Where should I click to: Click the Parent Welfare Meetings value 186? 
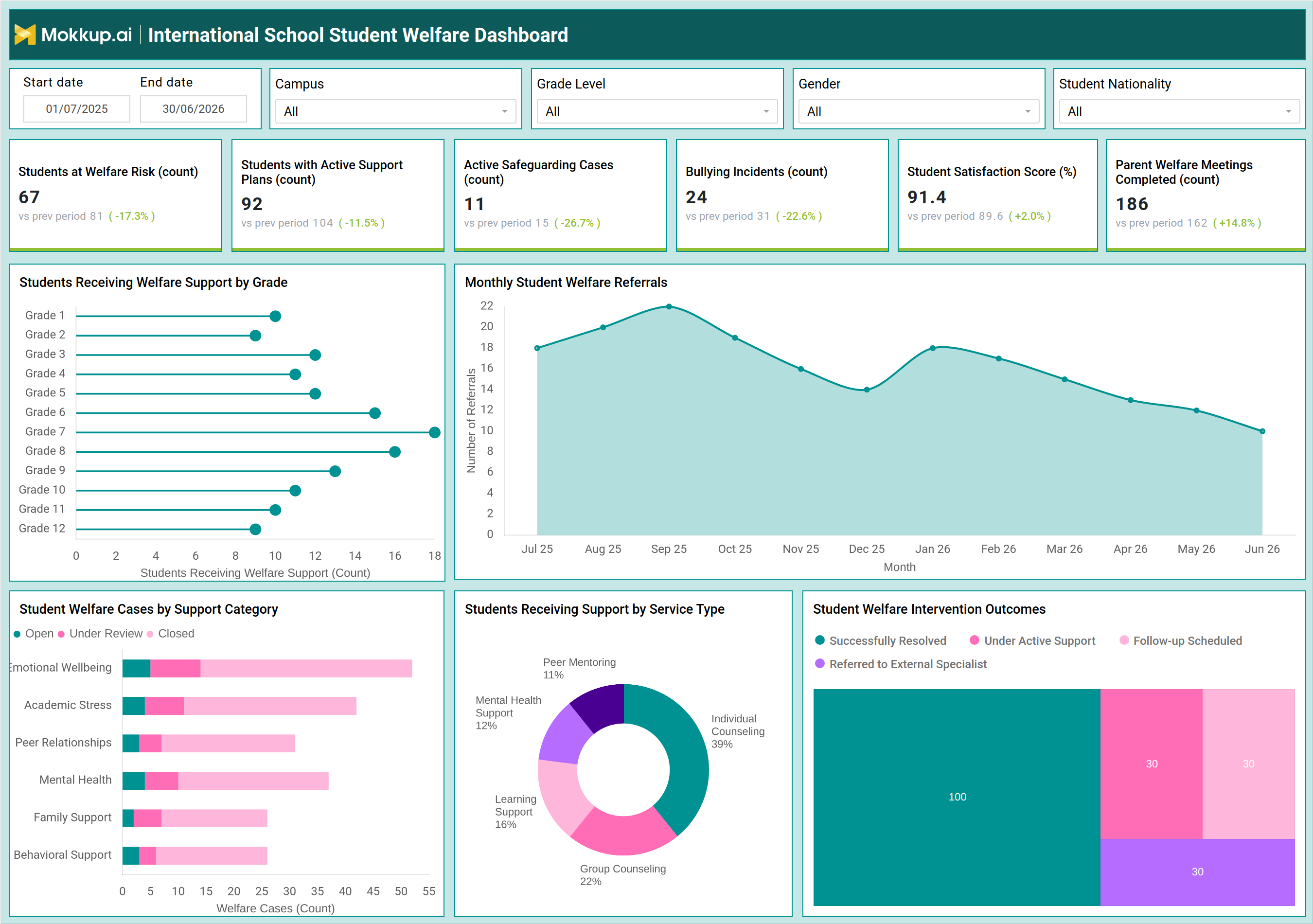1132,204
